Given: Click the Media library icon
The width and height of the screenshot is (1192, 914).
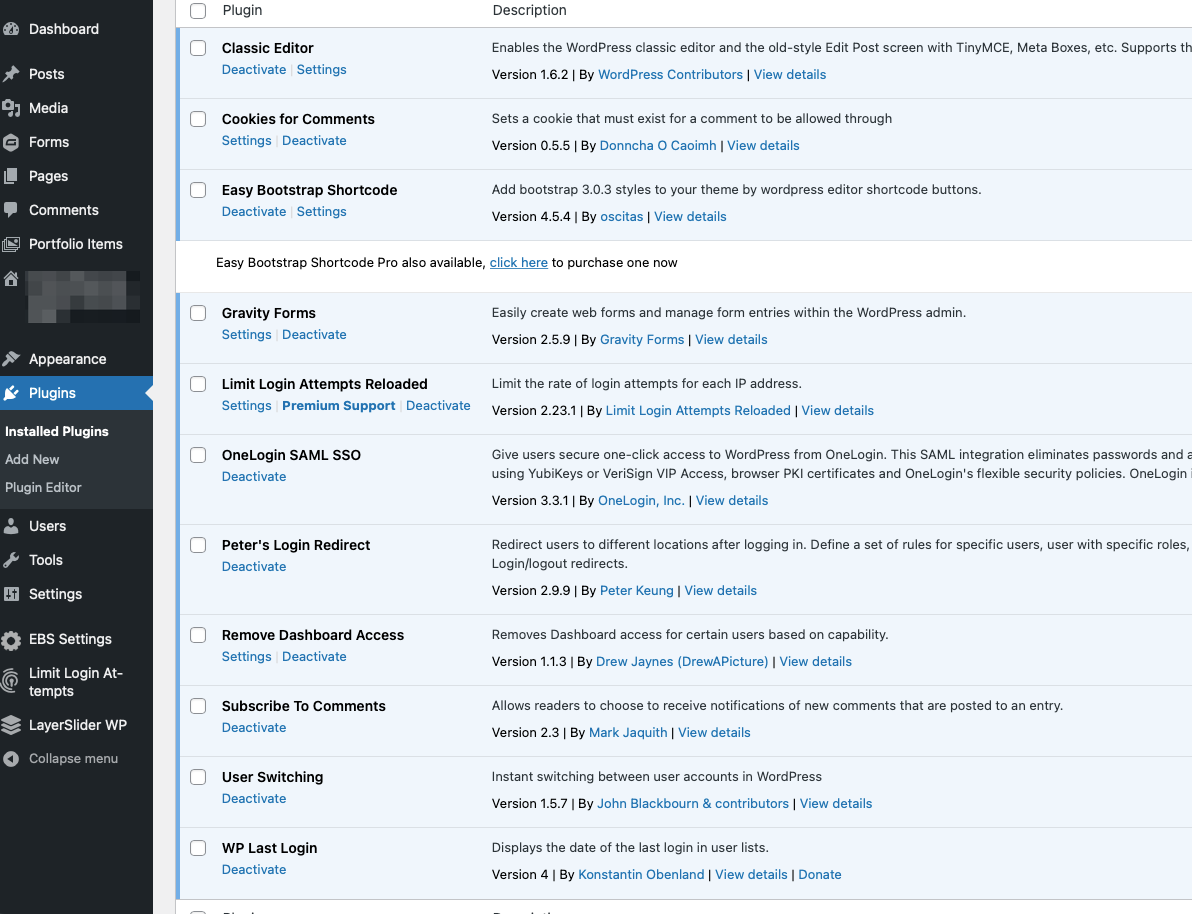Looking at the screenshot, I should tap(11, 108).
